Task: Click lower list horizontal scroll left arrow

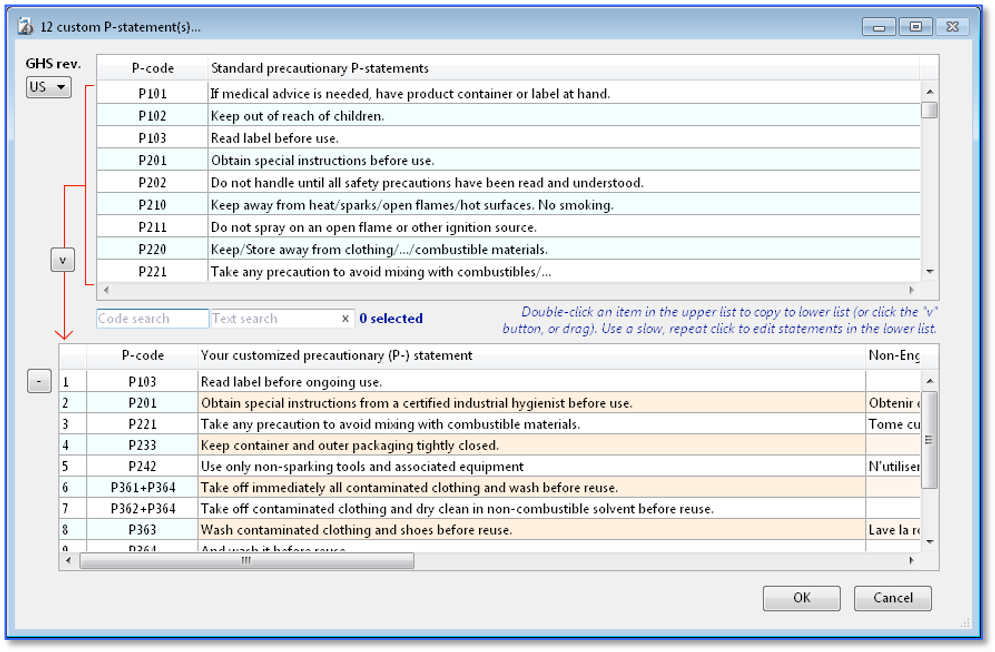Action: [x=69, y=561]
